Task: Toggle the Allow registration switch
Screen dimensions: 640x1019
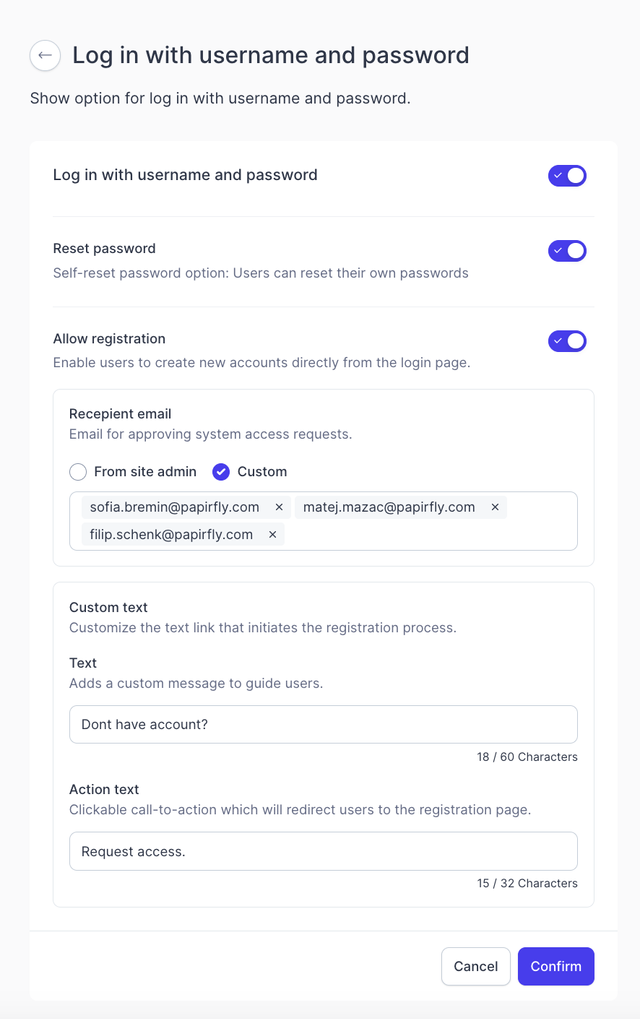Action: pos(567,341)
